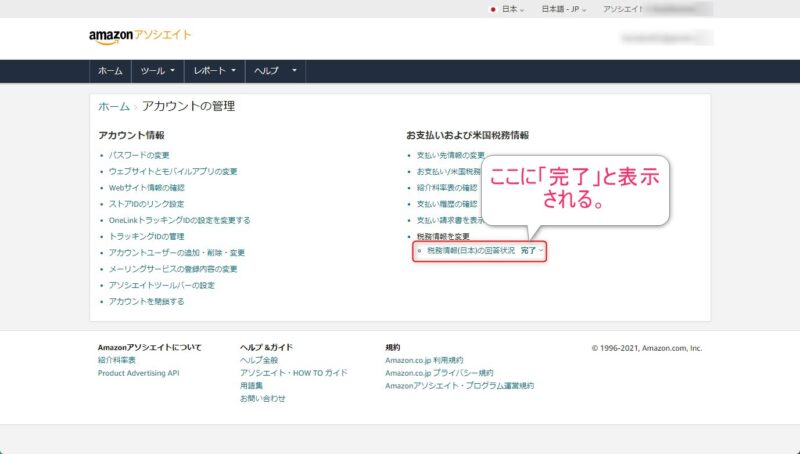Expand the 完了 status dropdown arrow
The height and width of the screenshot is (454, 800).
(x=541, y=250)
